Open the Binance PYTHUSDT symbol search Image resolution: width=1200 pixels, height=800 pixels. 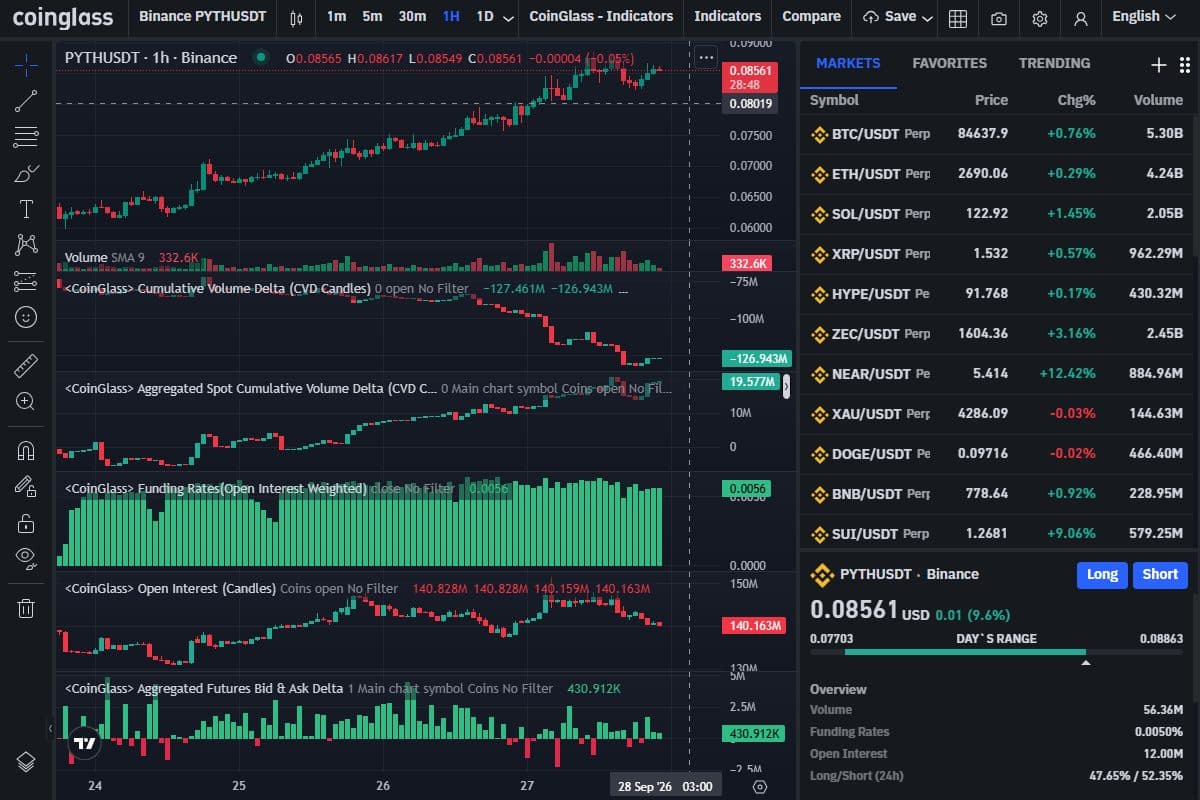coord(203,16)
